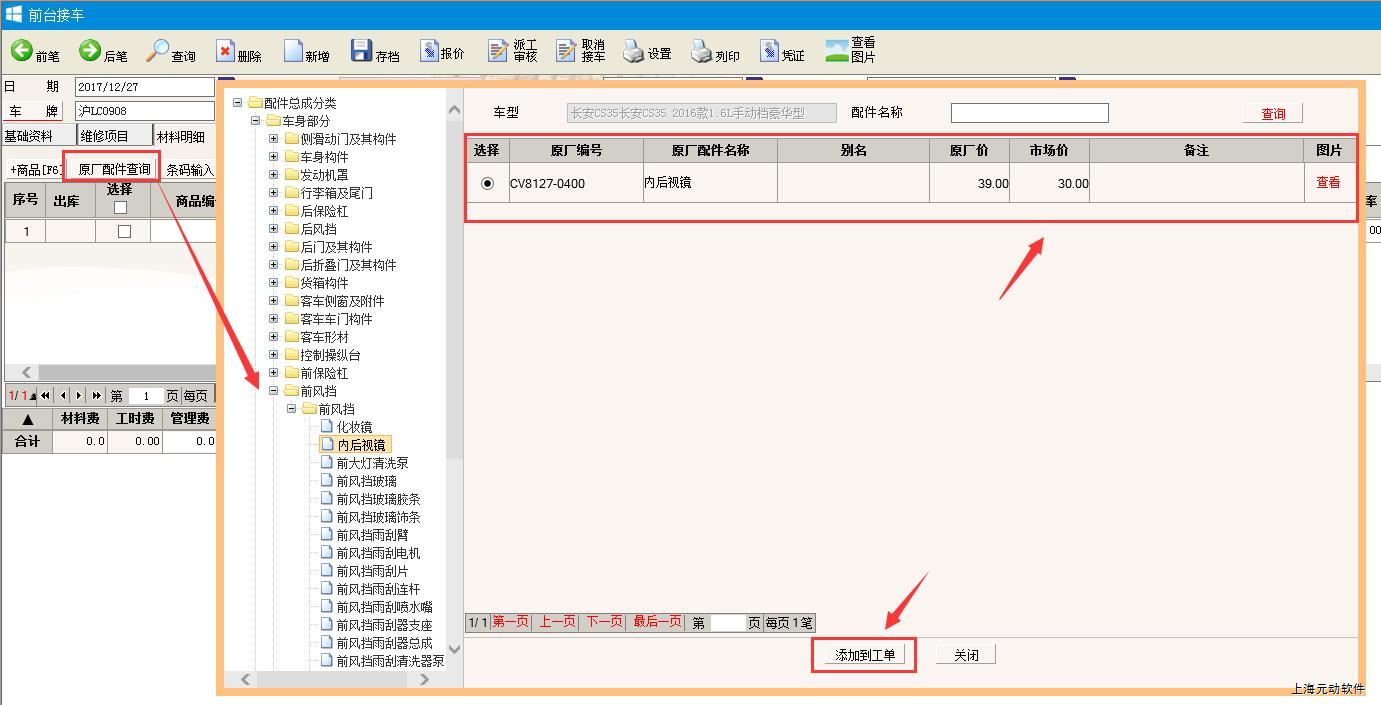Open the 查询 magnifier search tool

click(x=159, y=51)
